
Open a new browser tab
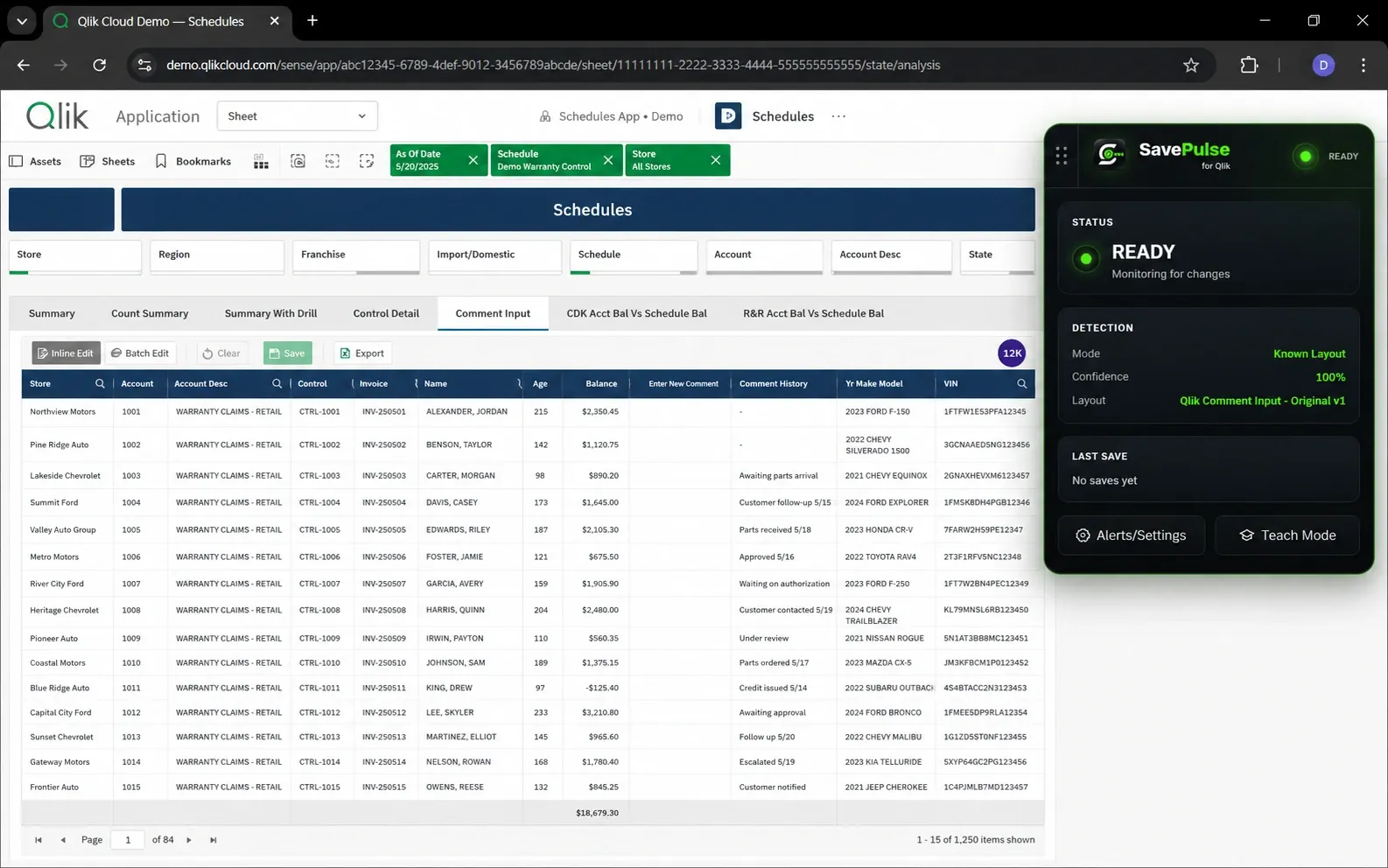pyautogui.click(x=312, y=20)
